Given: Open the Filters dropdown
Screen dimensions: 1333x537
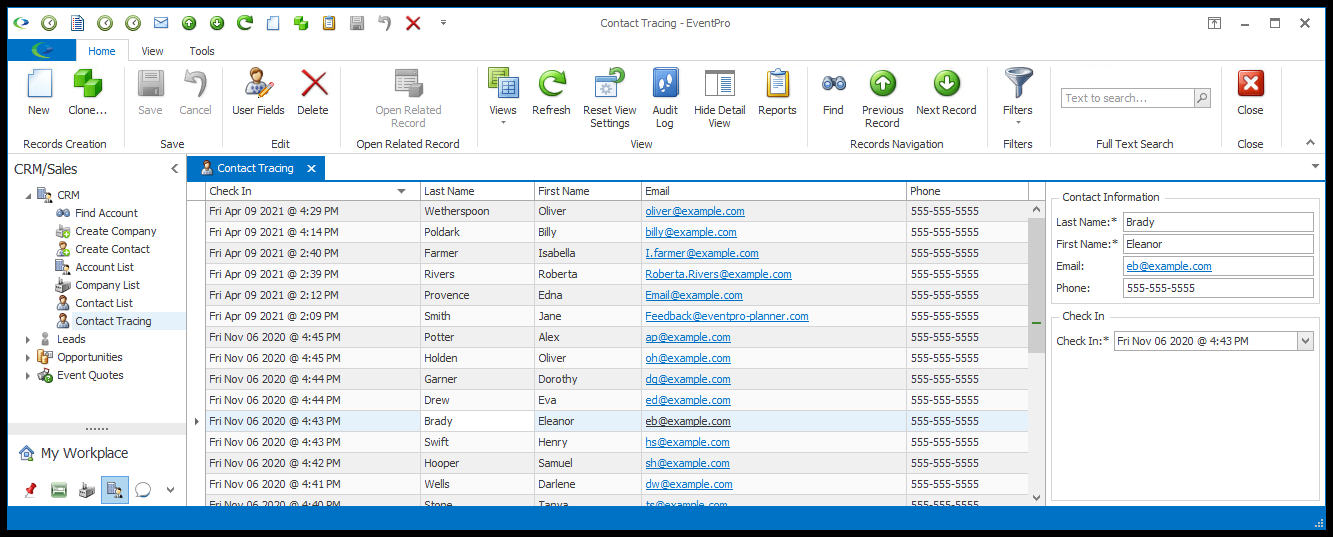Looking at the screenshot, I should tap(1018, 98).
